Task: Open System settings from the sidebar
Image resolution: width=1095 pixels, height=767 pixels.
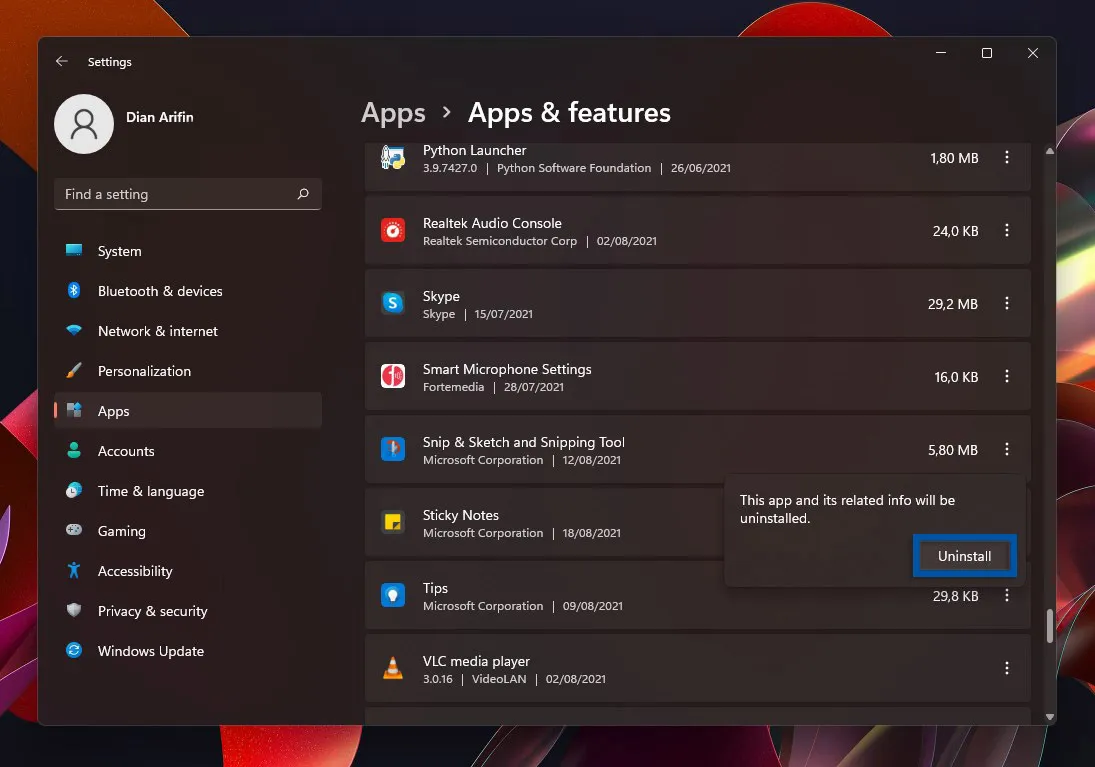Action: click(118, 251)
